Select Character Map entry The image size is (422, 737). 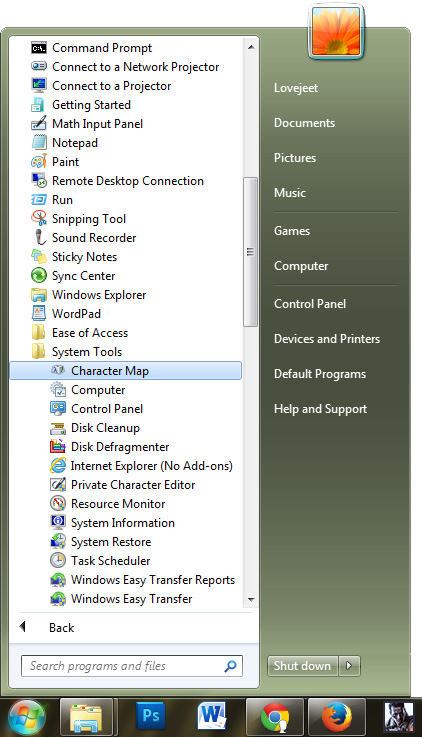point(125,370)
